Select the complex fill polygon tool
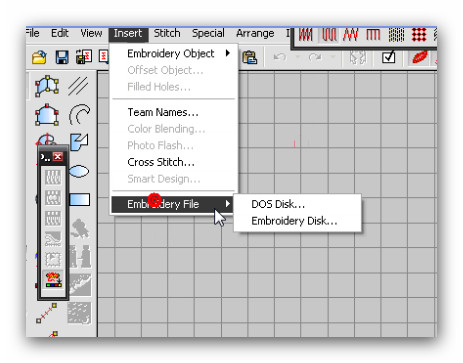The image size is (463, 363). pos(47,86)
